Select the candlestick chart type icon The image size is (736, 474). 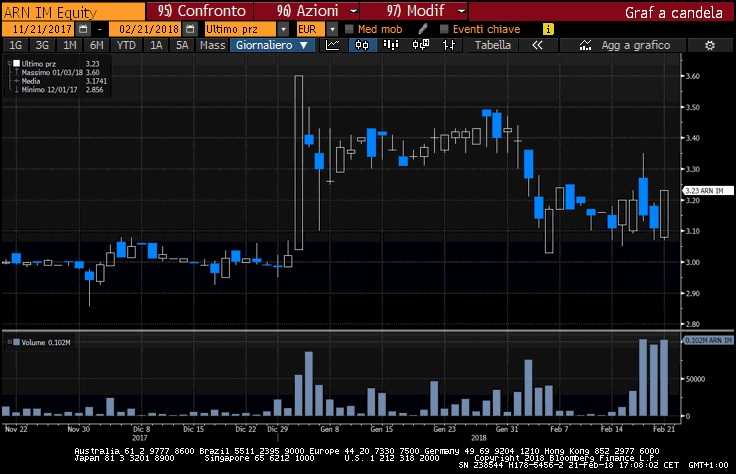coord(362,45)
